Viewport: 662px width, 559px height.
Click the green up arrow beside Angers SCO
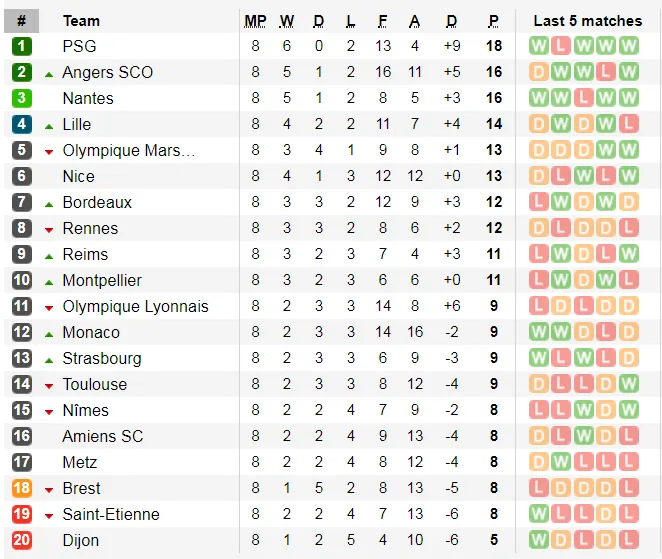(x=49, y=73)
